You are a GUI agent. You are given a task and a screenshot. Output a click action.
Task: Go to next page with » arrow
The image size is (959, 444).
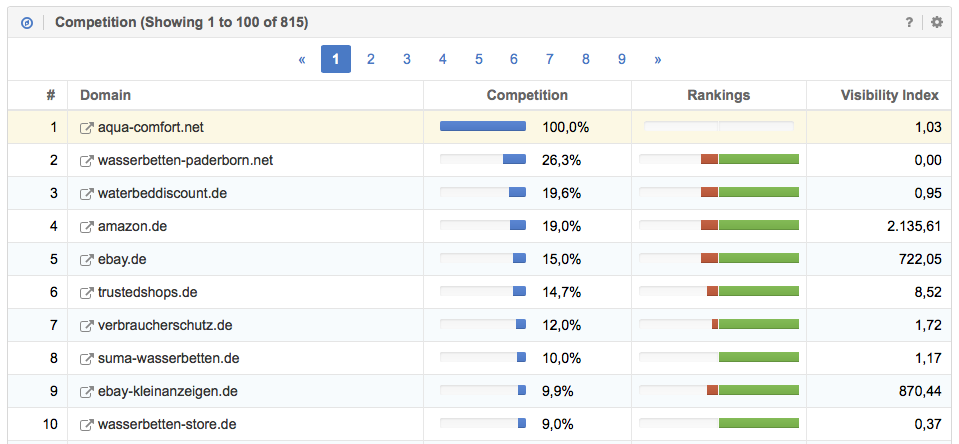click(657, 59)
